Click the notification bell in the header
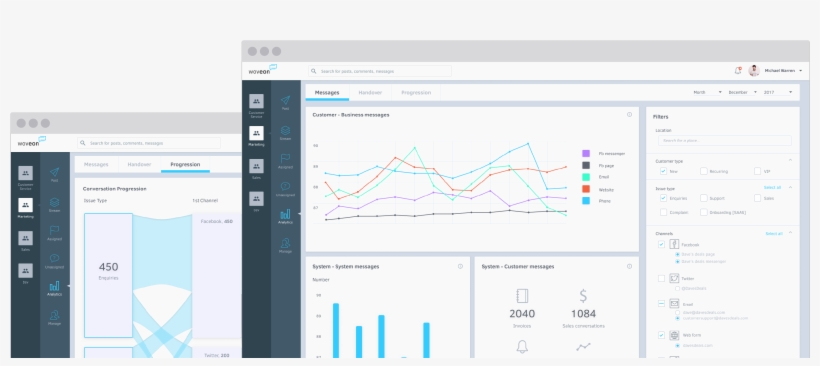Viewport: 820px width, 366px height. 738,71
